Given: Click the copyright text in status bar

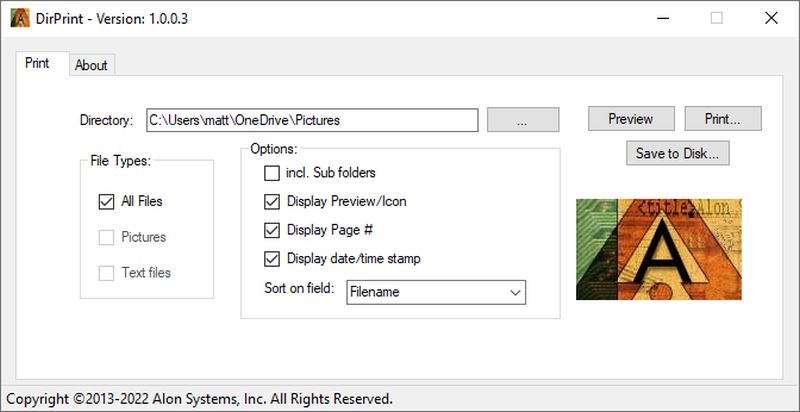Looking at the screenshot, I should 199,398.
